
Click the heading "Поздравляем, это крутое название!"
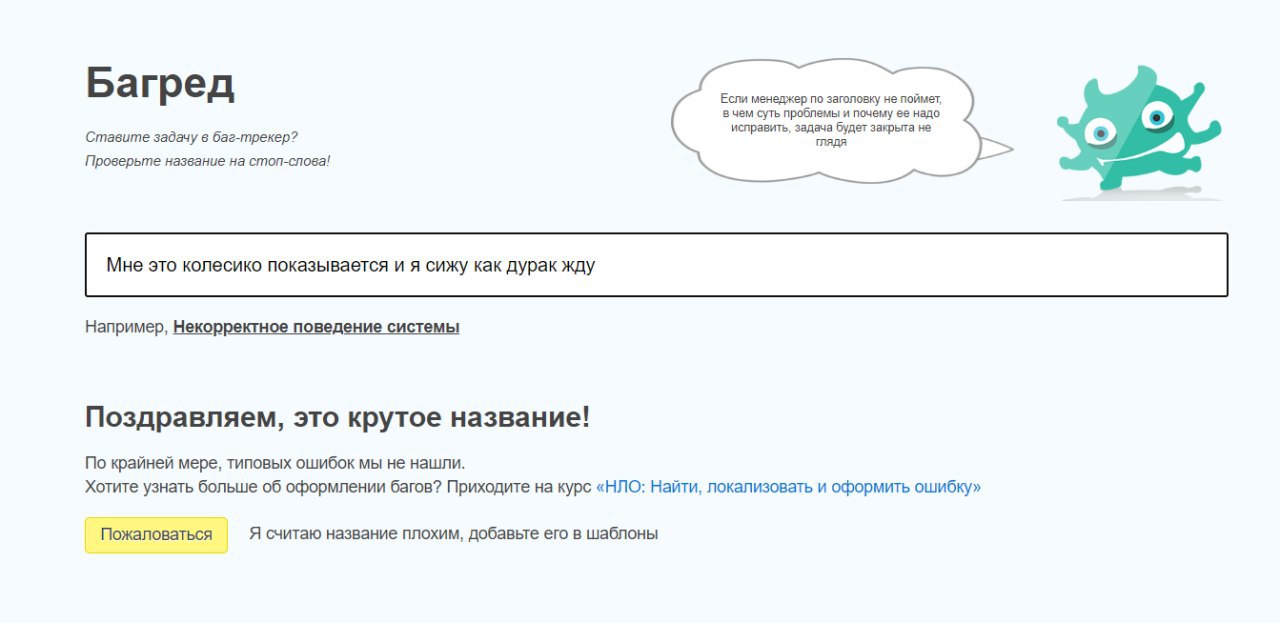click(338, 418)
